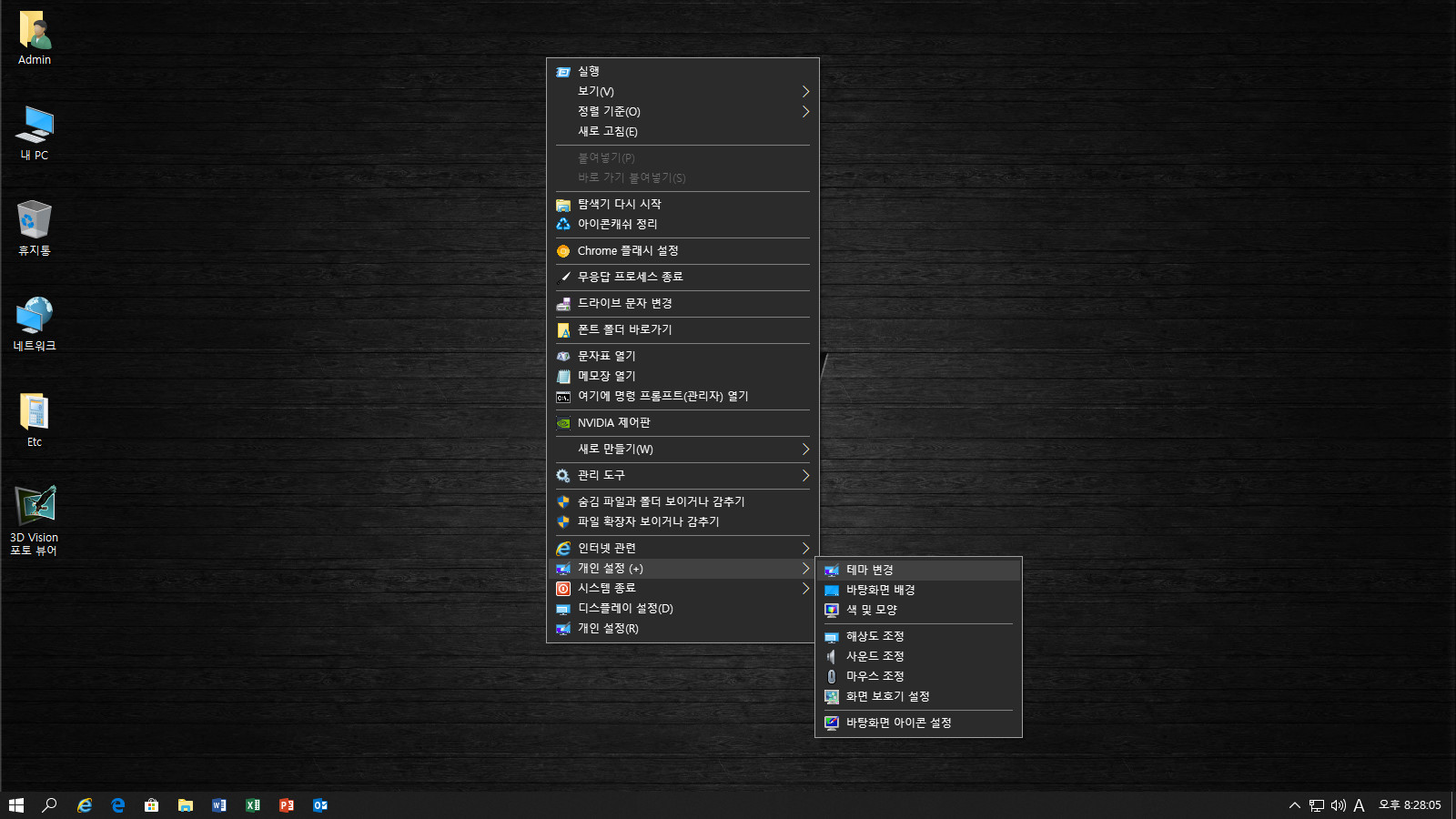The width and height of the screenshot is (1456, 819).
Task: Expand the 정렬 기준(O) submenu
Action: [x=682, y=111]
